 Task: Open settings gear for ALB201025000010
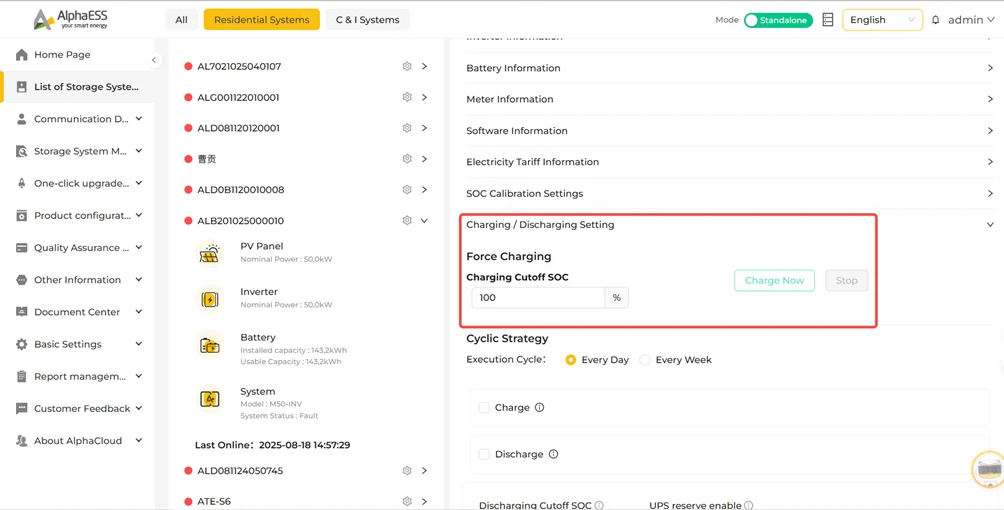(407, 220)
